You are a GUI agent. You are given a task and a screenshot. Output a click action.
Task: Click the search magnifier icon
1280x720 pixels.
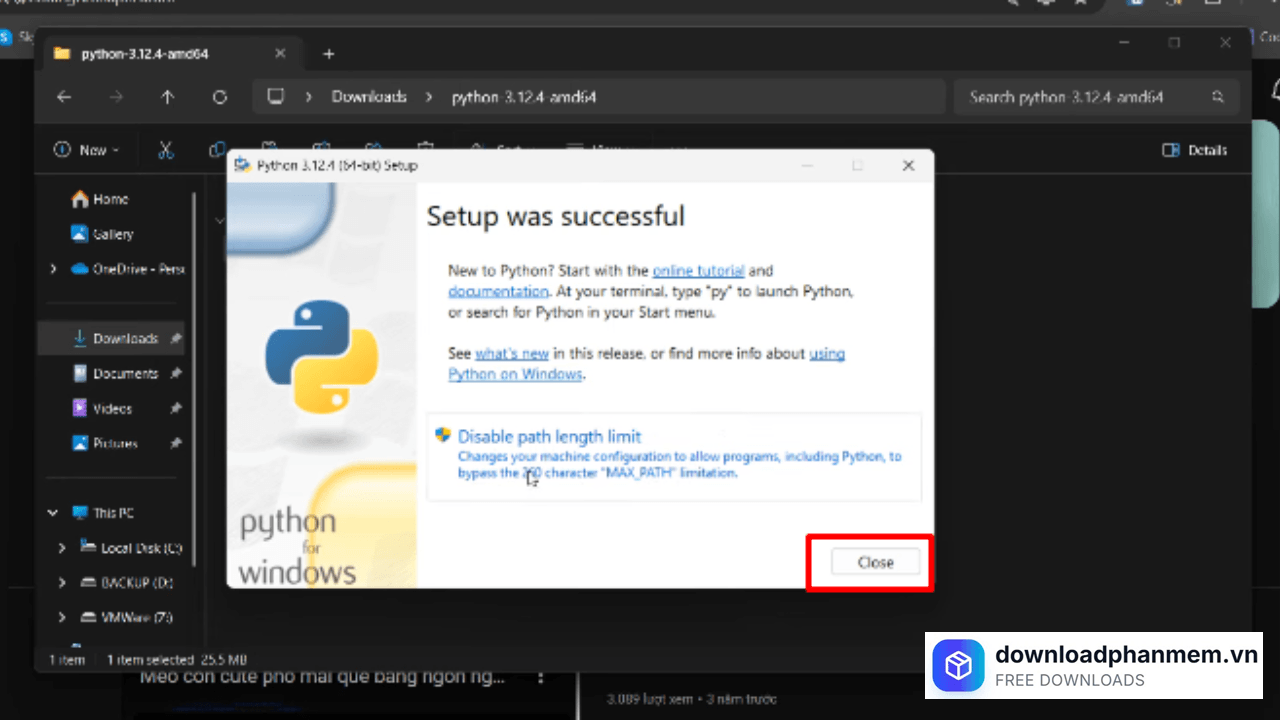(x=1217, y=97)
